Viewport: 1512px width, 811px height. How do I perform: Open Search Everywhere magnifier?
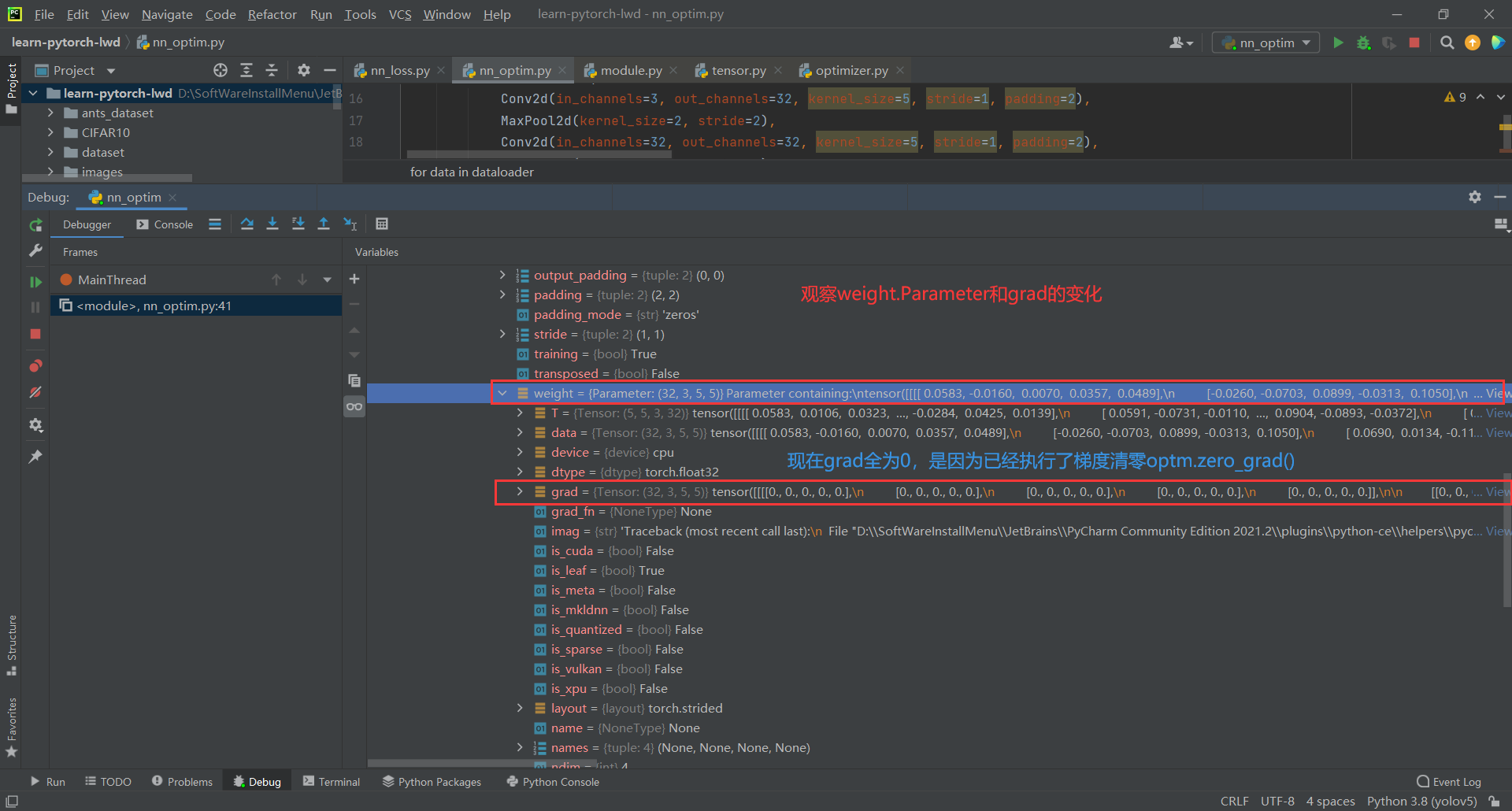tap(1447, 43)
